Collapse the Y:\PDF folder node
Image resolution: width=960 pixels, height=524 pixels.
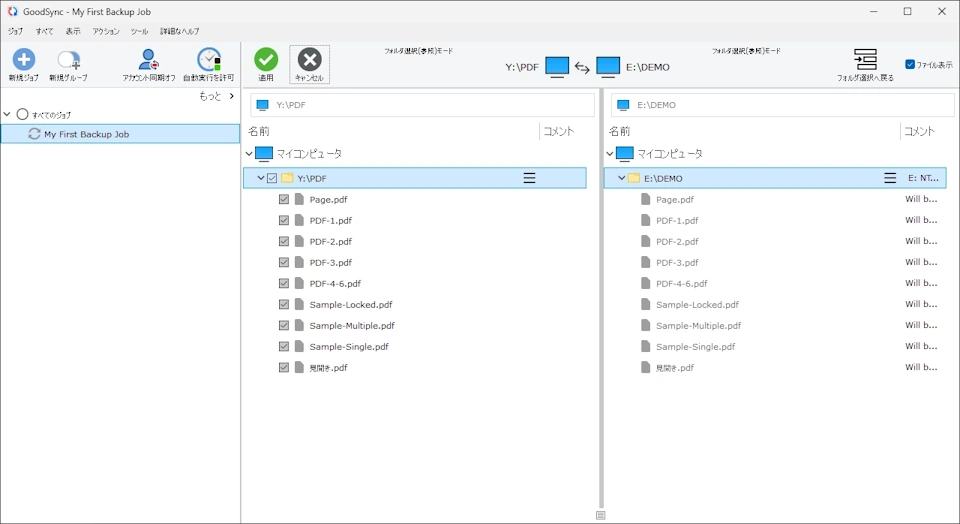click(x=261, y=178)
